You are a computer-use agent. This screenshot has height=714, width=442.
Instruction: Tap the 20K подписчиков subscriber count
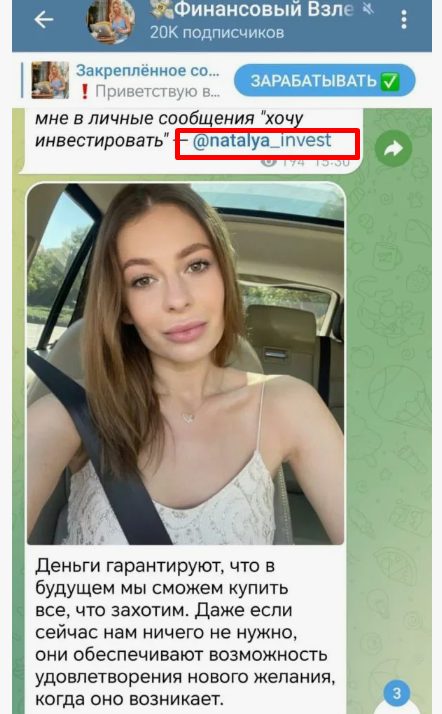click(x=217, y=32)
